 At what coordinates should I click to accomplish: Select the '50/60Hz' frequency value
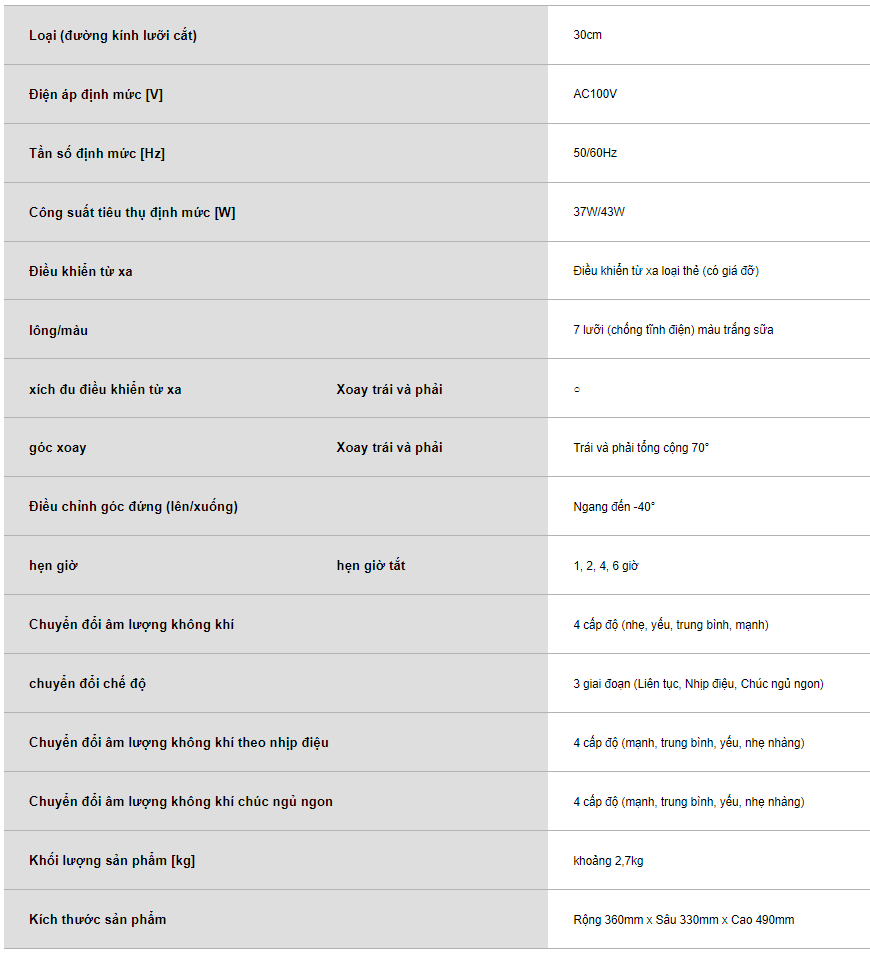coord(594,152)
